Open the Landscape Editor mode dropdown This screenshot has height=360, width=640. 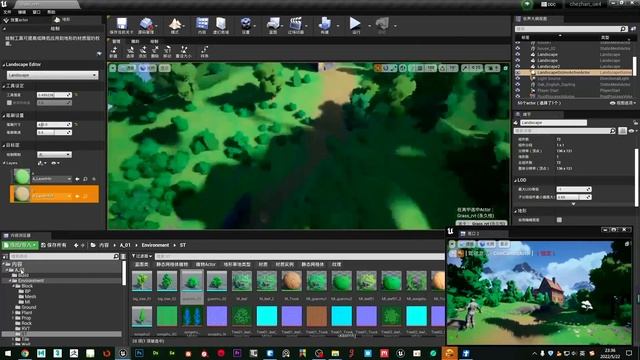pos(53,75)
